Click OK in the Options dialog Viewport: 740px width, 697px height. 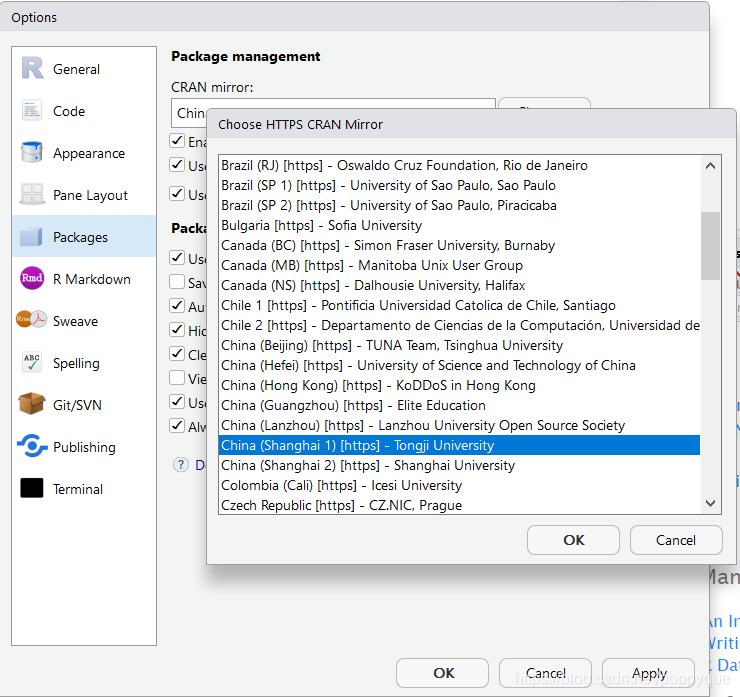click(x=442, y=673)
